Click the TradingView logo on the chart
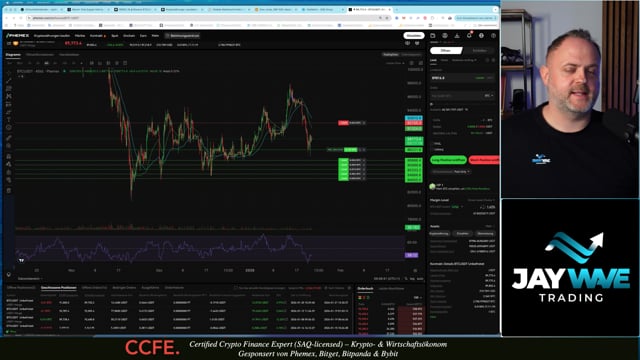The height and width of the screenshot is (360, 640). click(x=21, y=260)
